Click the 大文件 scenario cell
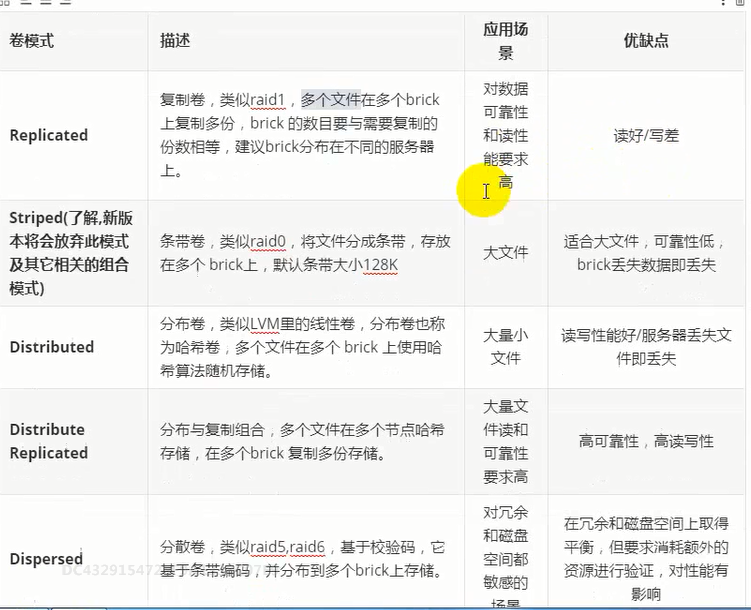The width and height of the screenshot is (751, 610). (x=506, y=253)
